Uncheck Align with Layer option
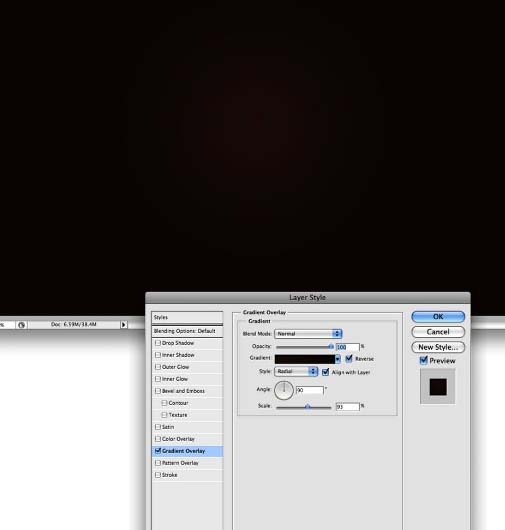 (326, 372)
